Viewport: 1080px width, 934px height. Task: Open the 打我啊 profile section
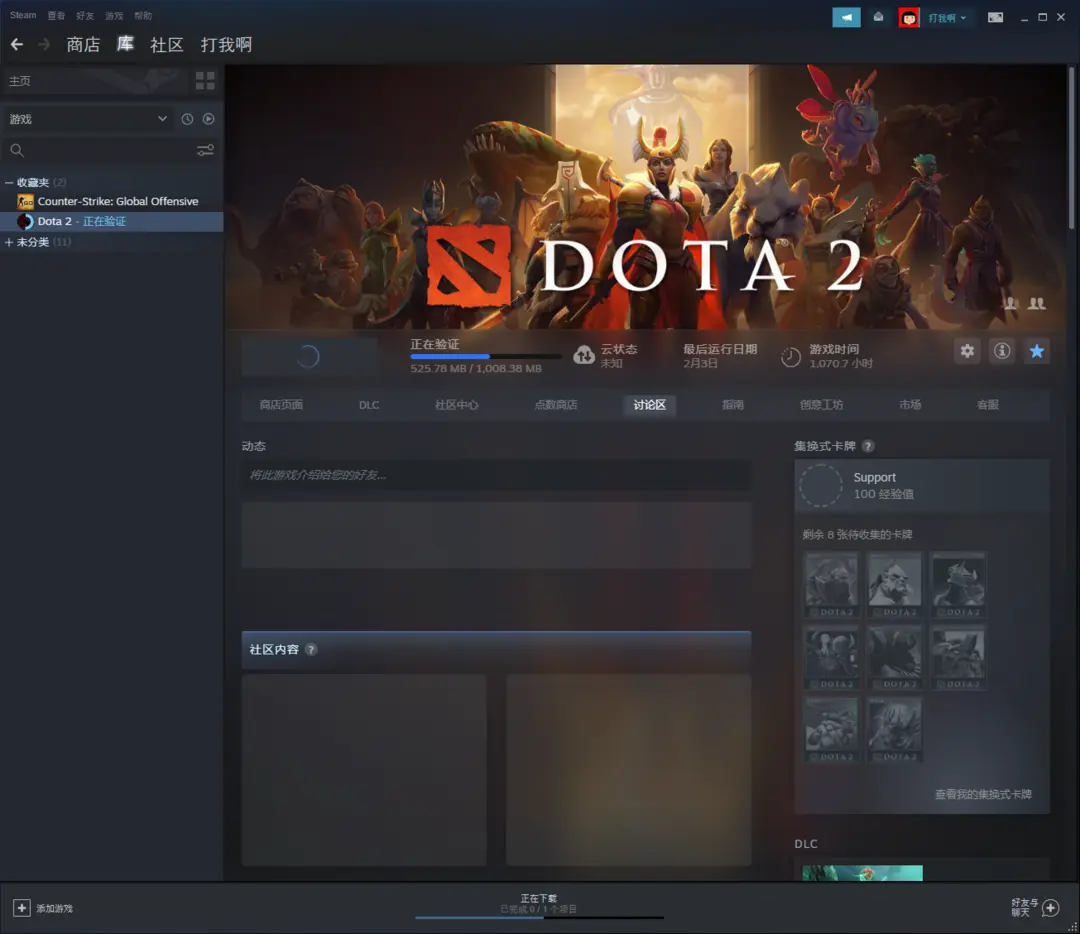[x=226, y=45]
